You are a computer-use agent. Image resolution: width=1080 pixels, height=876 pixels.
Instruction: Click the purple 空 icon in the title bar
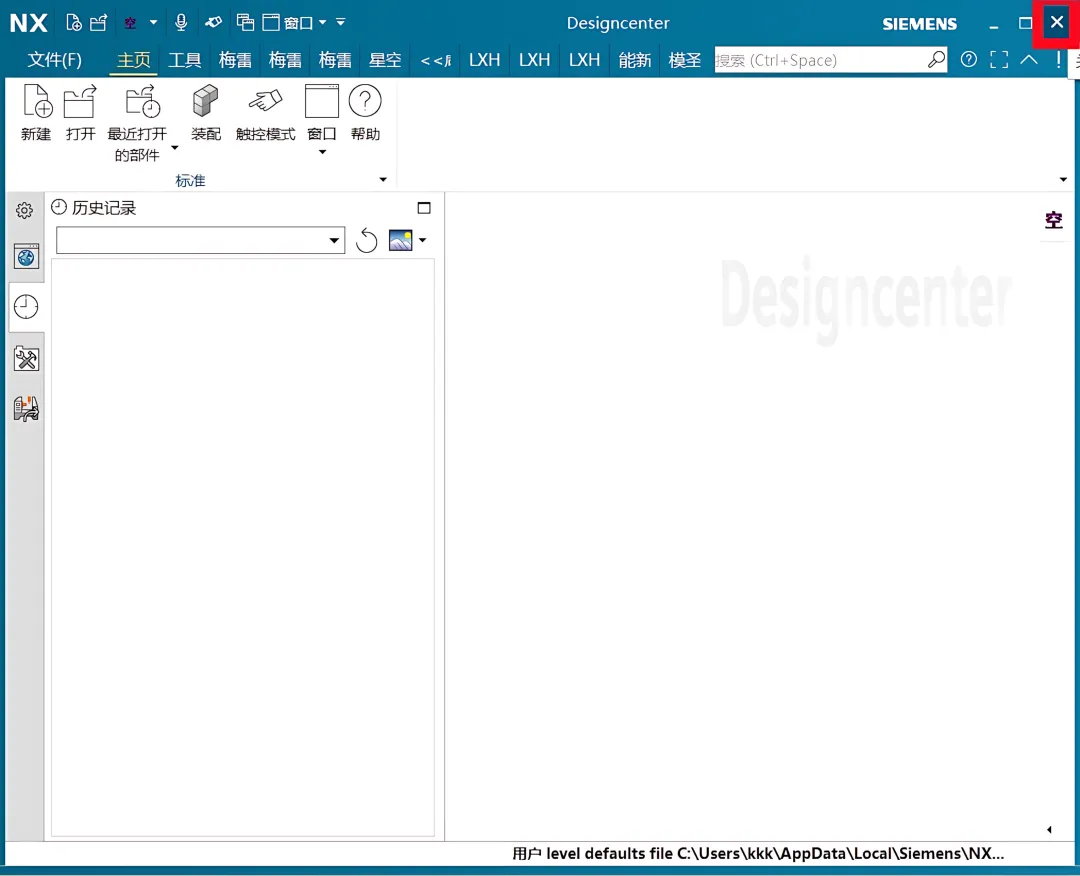point(130,23)
